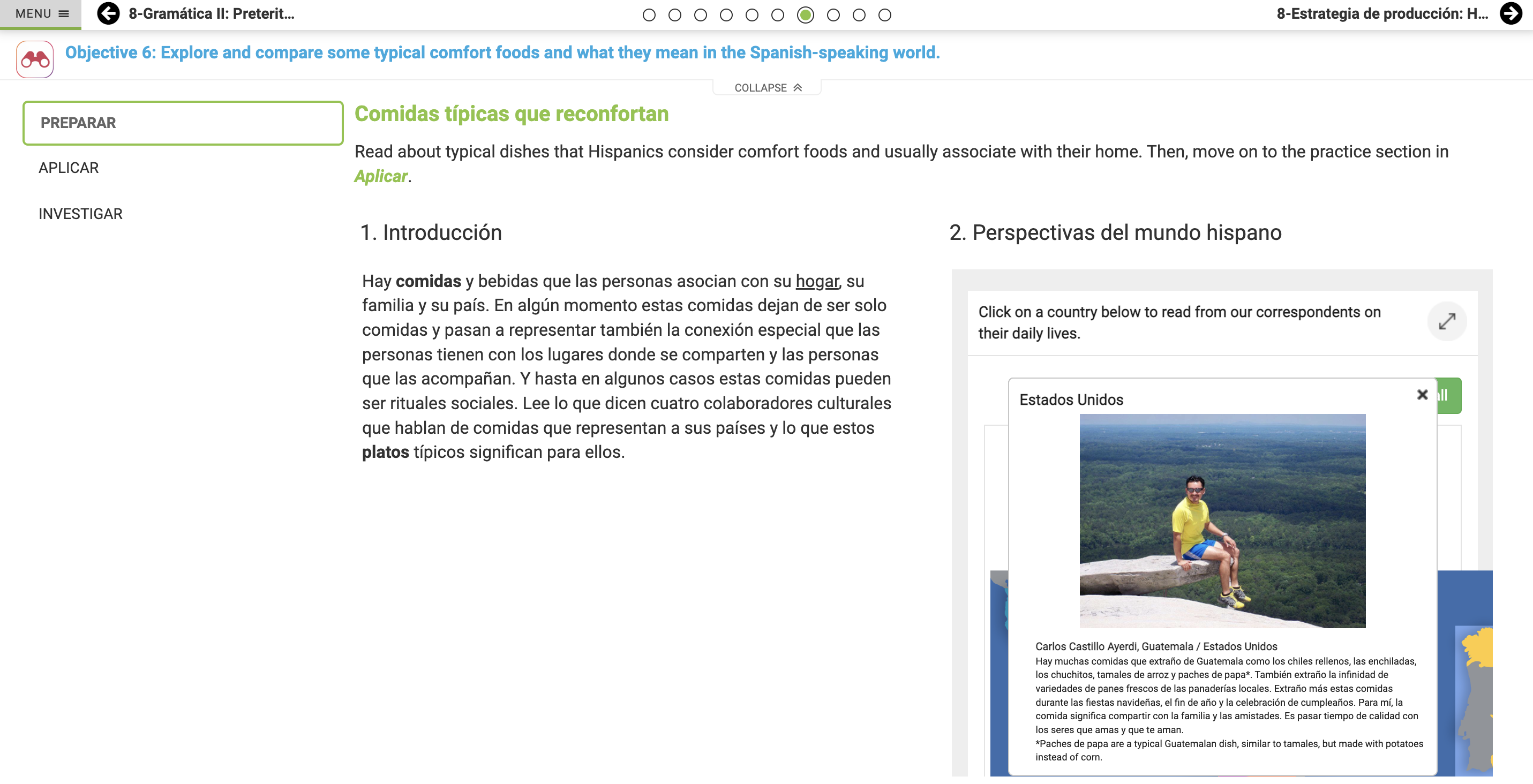Screen dimensions: 1533x784
Task: Select the first page progress dot
Action: point(649,15)
